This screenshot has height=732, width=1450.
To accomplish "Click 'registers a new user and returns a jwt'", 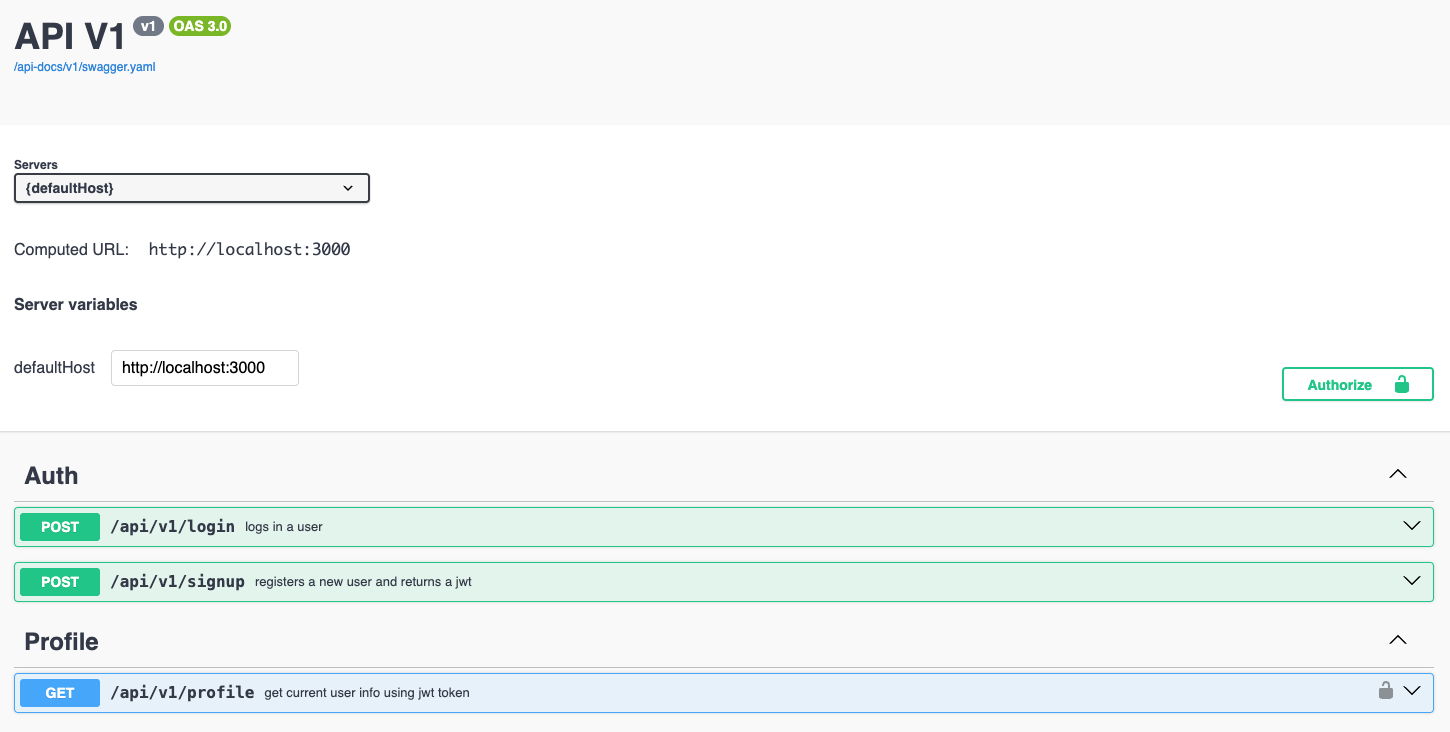I will pyautogui.click(x=363, y=582).
